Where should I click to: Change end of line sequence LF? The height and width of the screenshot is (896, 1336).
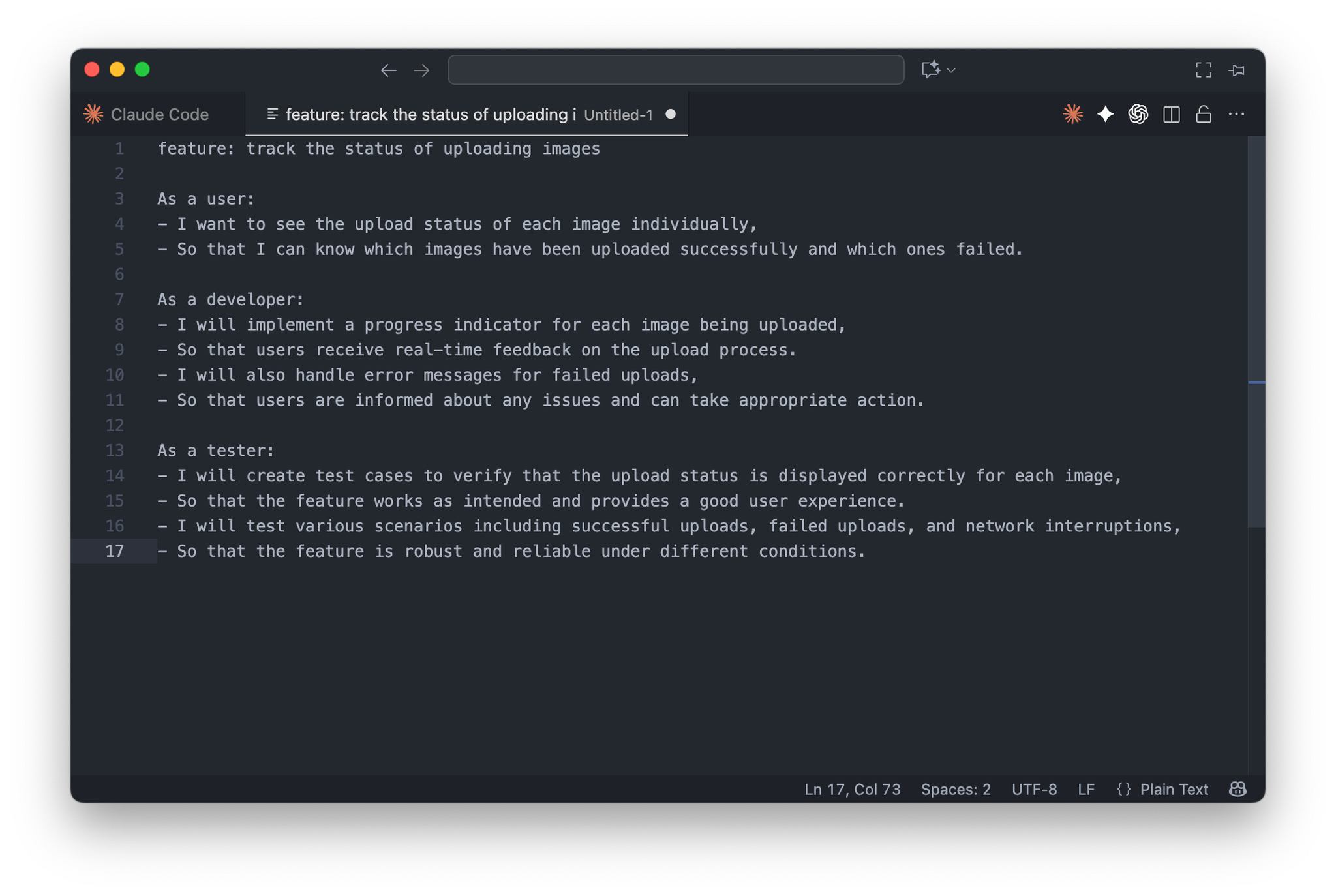(x=1086, y=789)
